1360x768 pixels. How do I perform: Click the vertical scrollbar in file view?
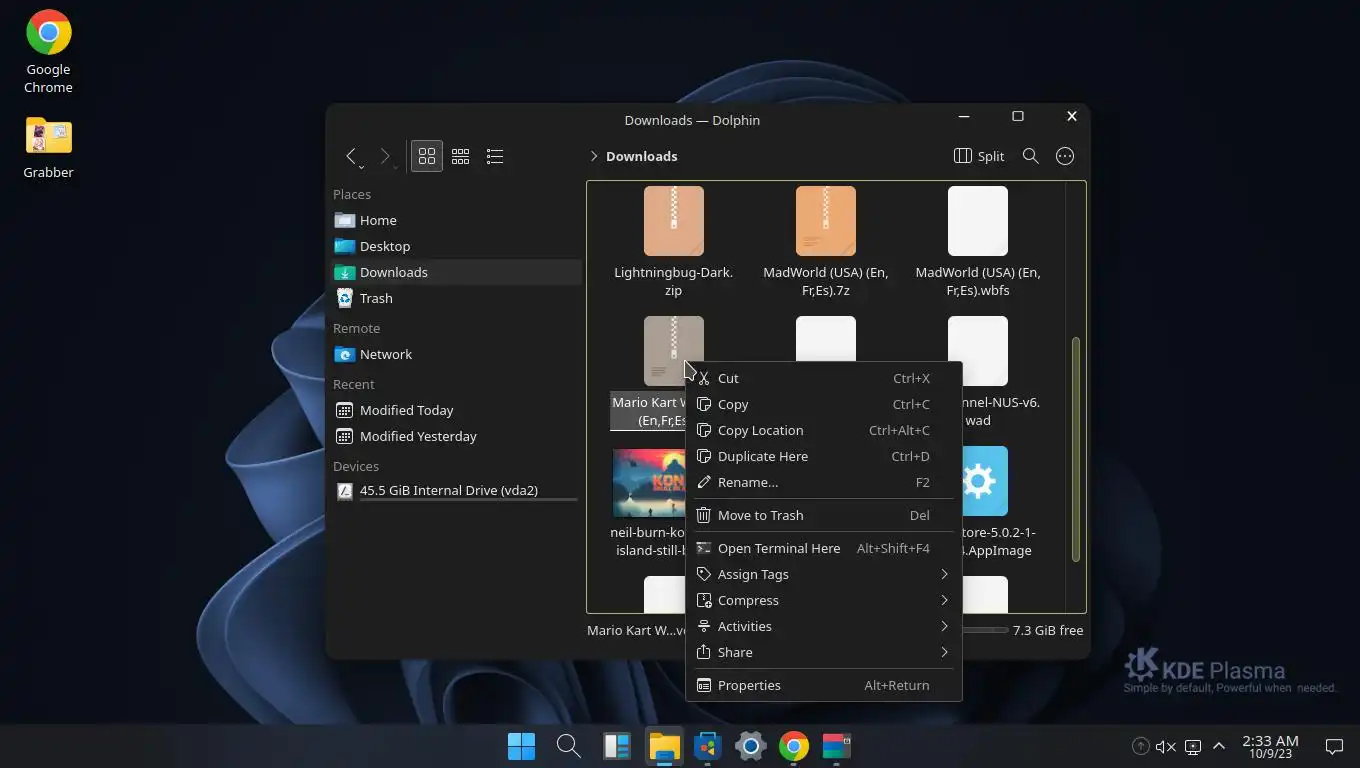(x=1076, y=449)
